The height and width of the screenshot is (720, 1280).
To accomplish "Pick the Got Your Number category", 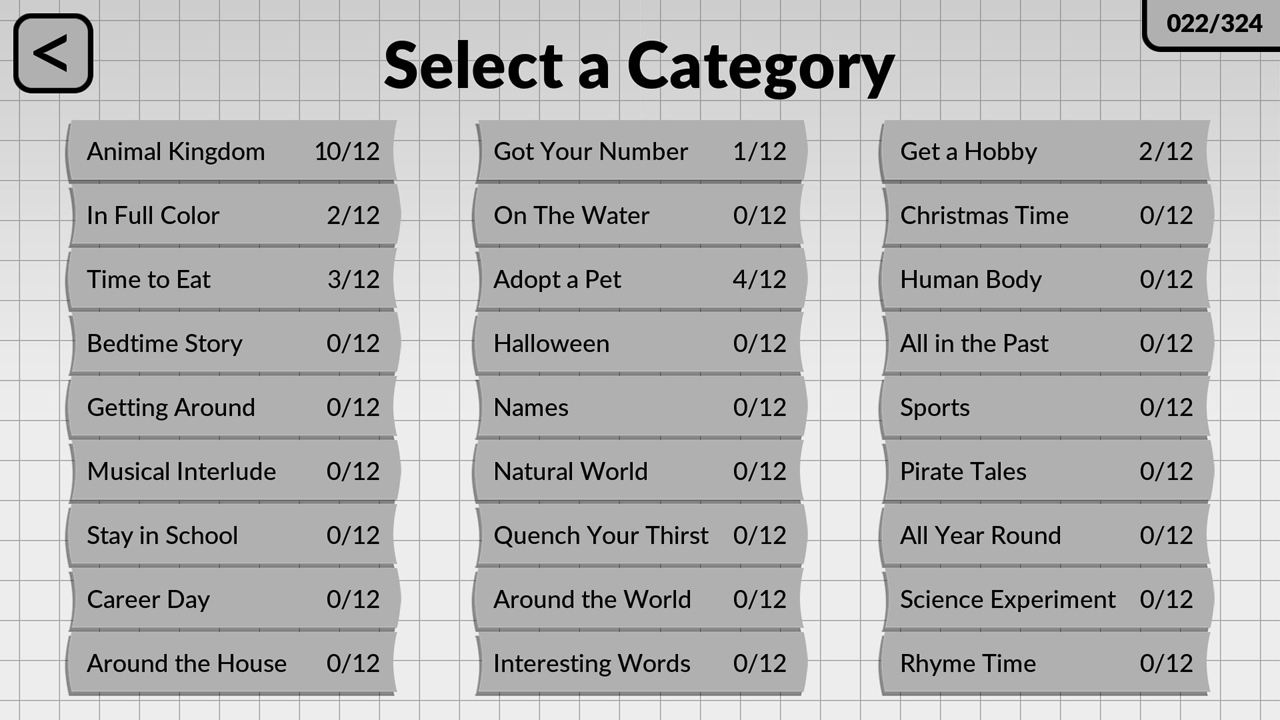I will pyautogui.click(x=639, y=152).
